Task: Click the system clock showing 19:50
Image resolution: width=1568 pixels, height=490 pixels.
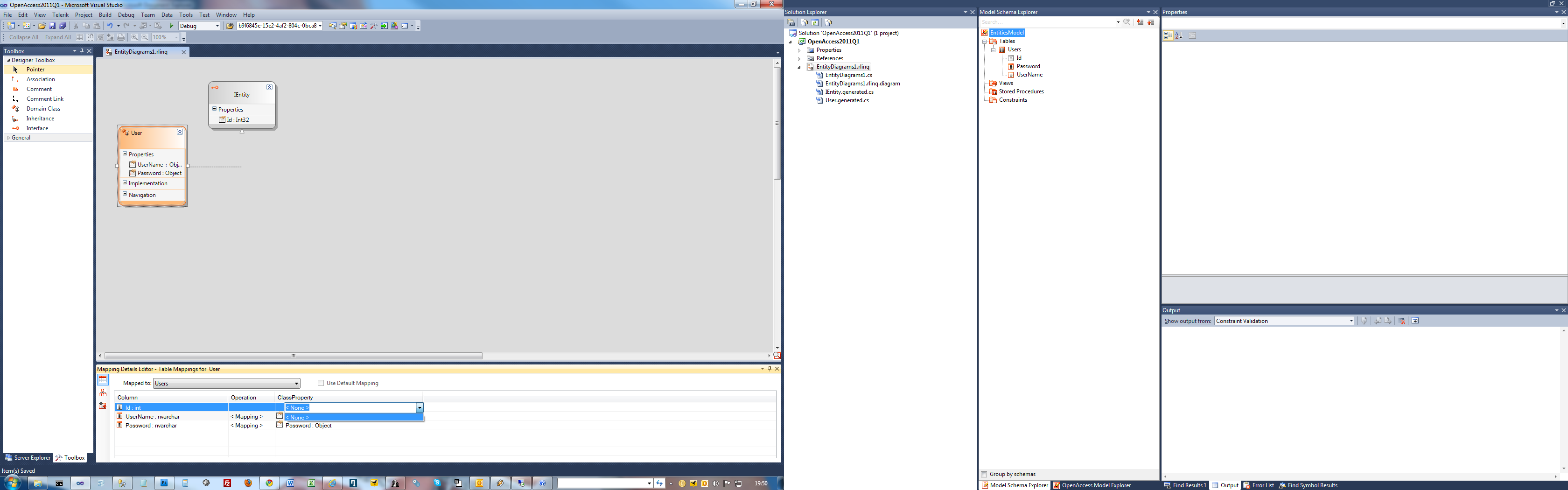Action: point(761,483)
